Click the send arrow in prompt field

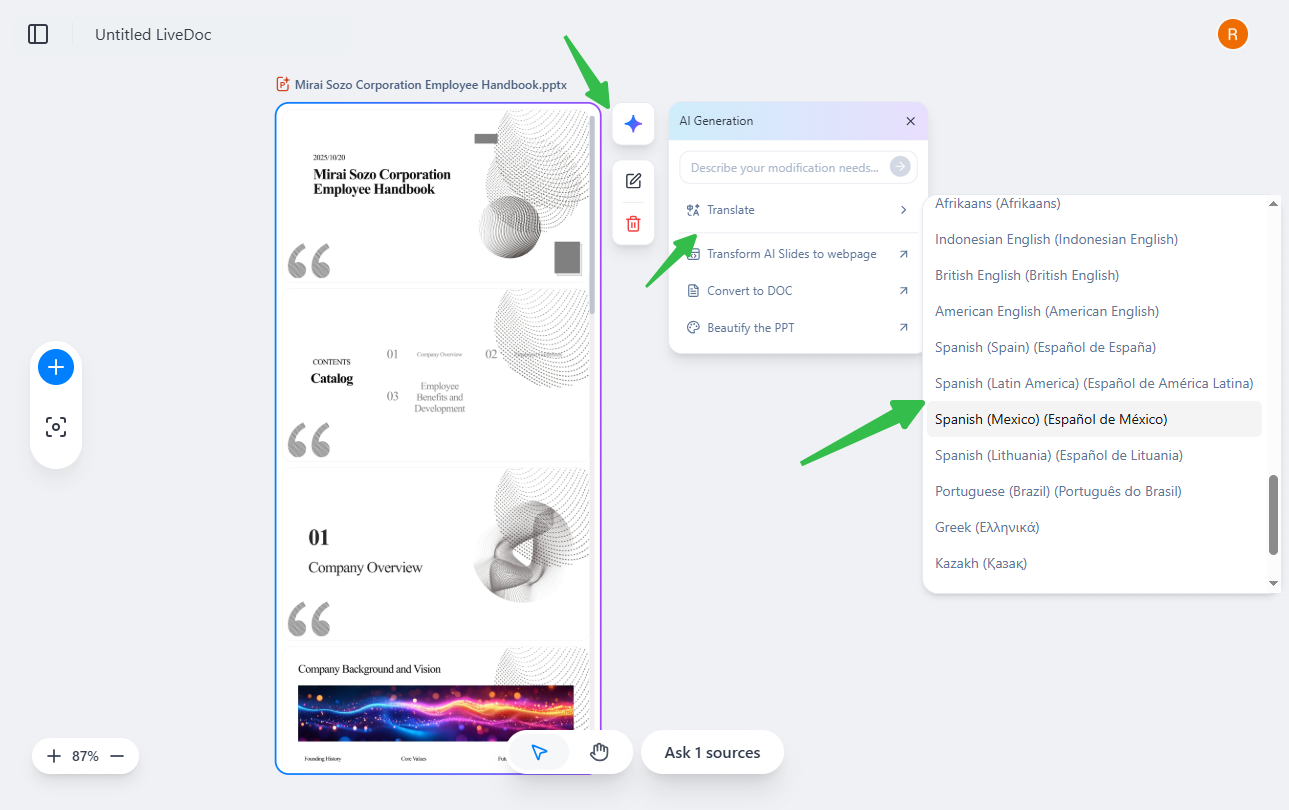[x=900, y=167]
